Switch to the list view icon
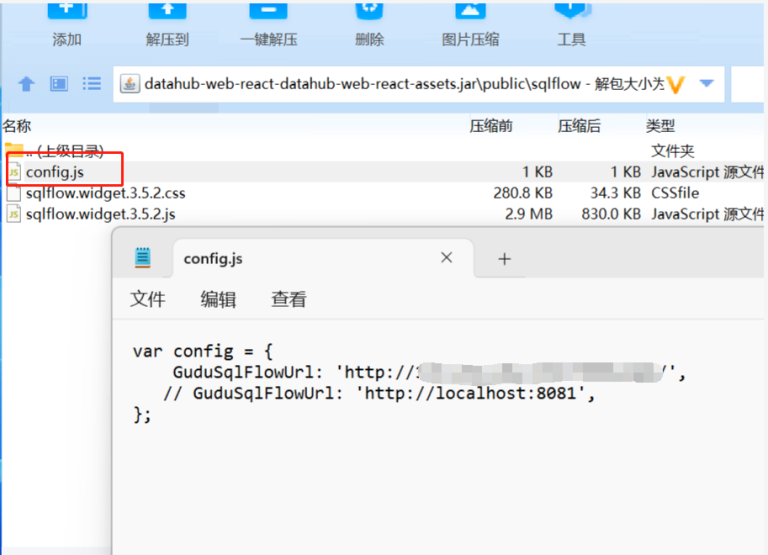This screenshot has width=768, height=555. tap(92, 84)
